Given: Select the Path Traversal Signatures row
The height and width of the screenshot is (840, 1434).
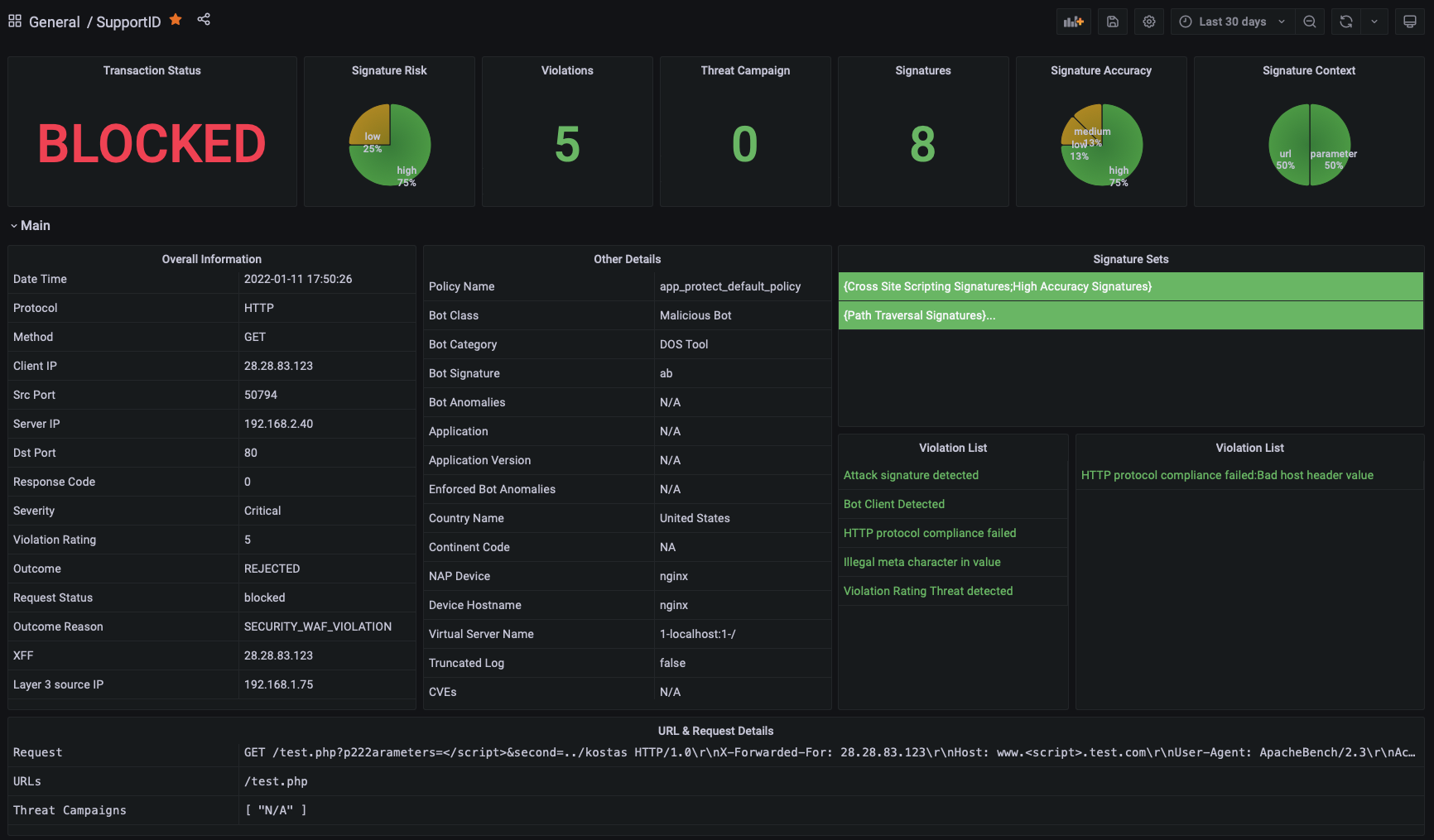Looking at the screenshot, I should coord(1131,315).
